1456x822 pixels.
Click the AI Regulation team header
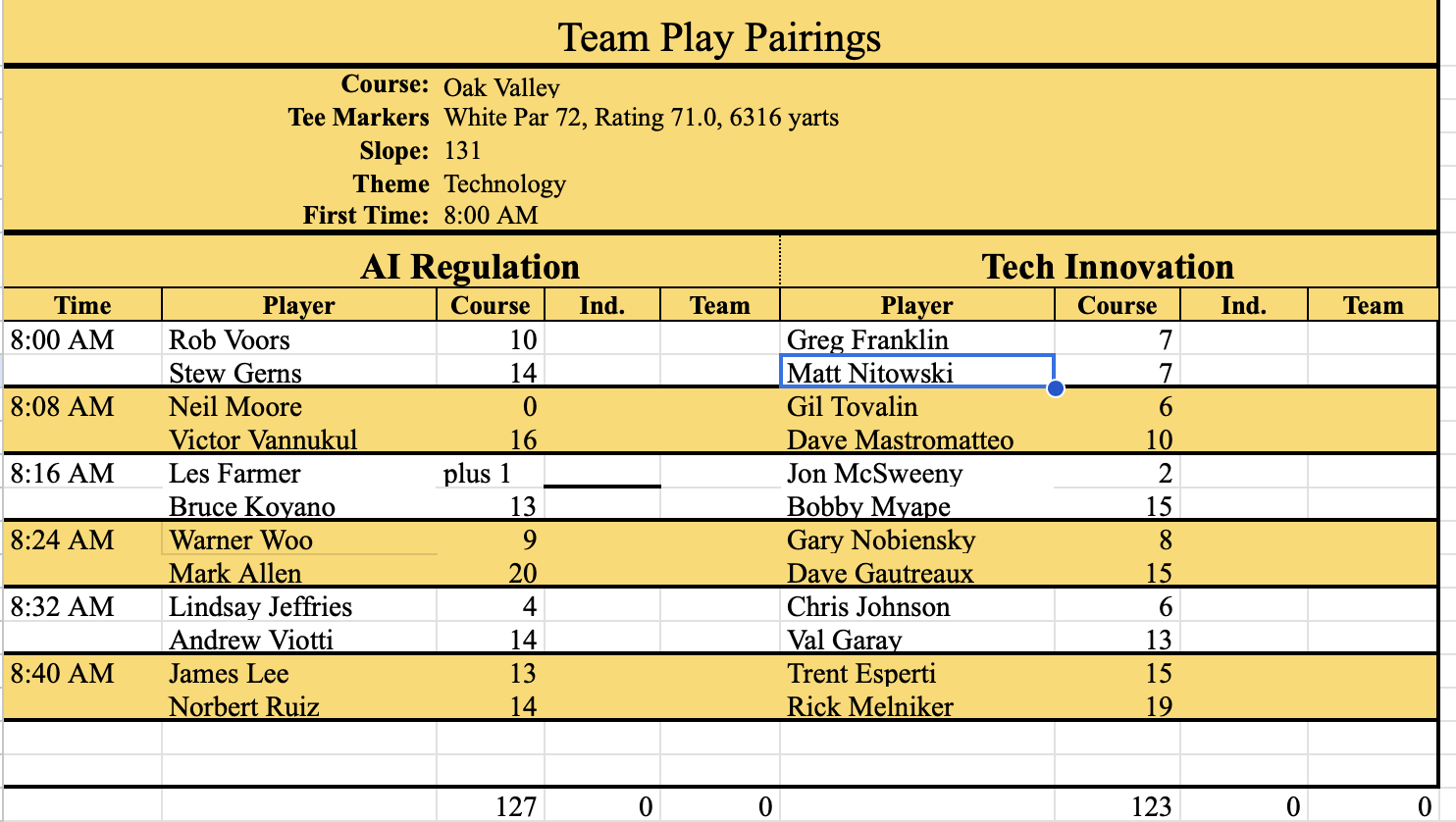470,267
